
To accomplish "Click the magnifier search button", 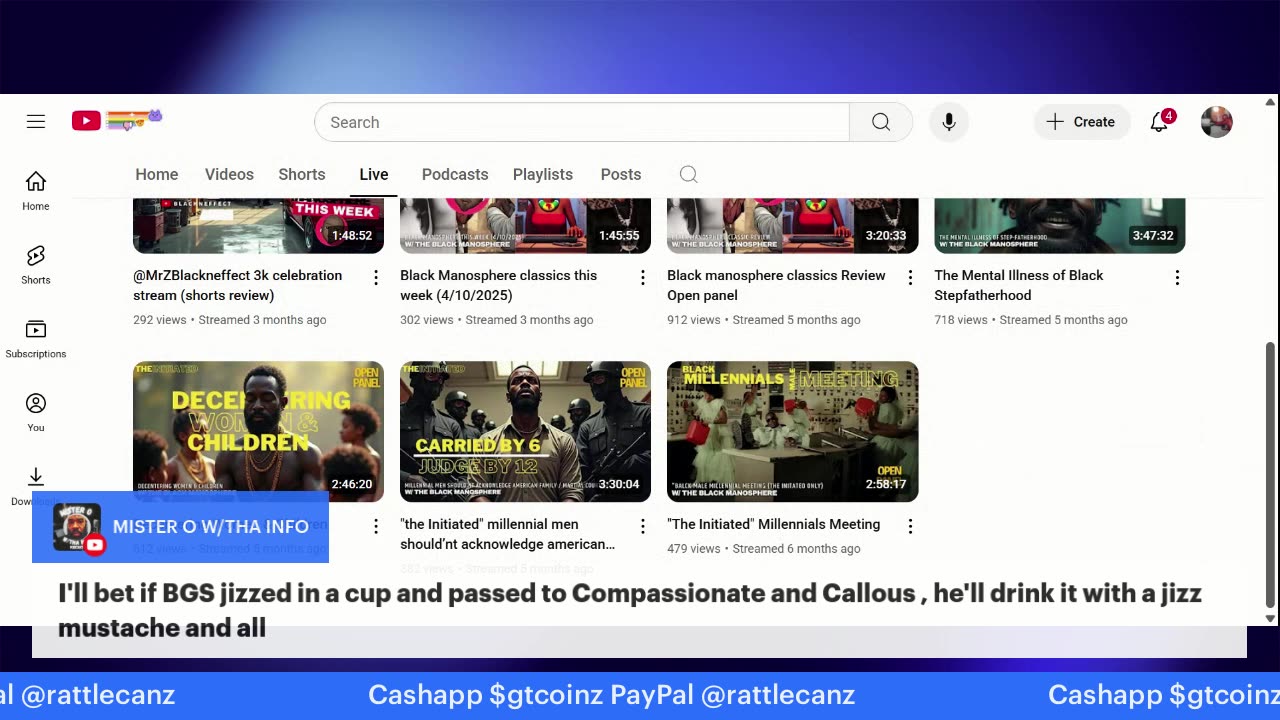I will click(x=880, y=122).
